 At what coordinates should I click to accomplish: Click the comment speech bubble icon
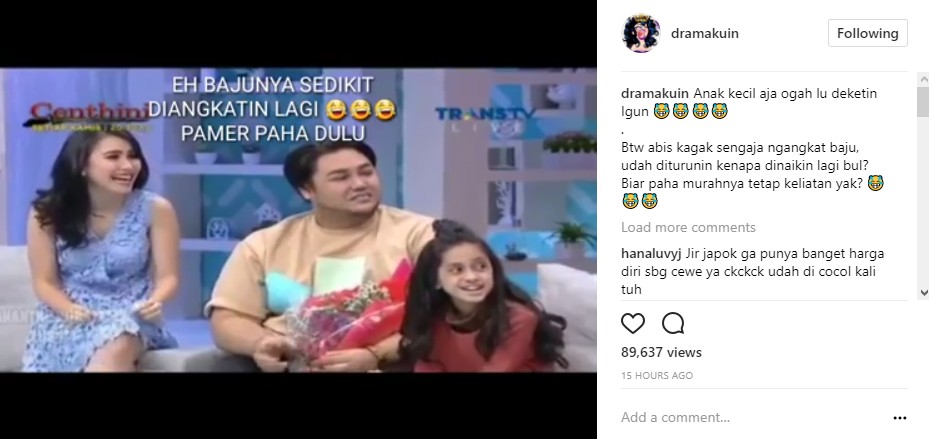click(x=673, y=323)
